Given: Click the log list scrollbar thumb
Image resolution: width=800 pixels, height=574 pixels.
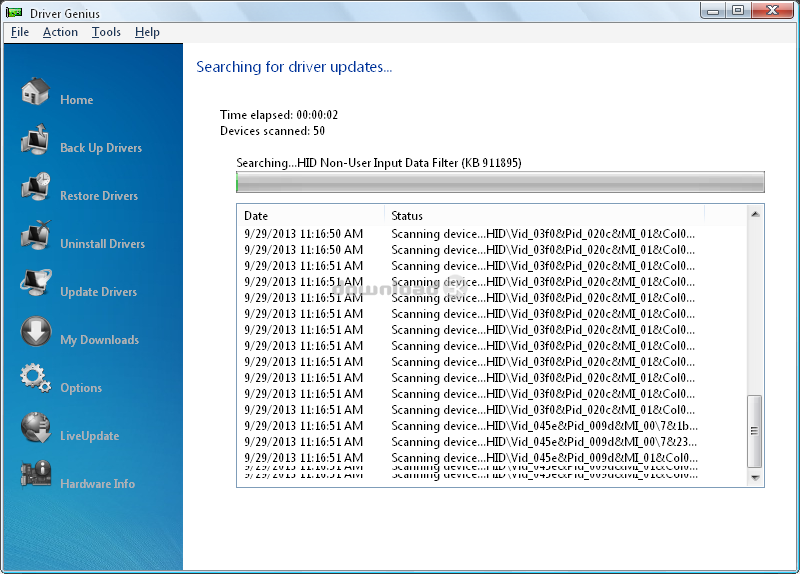Looking at the screenshot, I should click(x=755, y=431).
